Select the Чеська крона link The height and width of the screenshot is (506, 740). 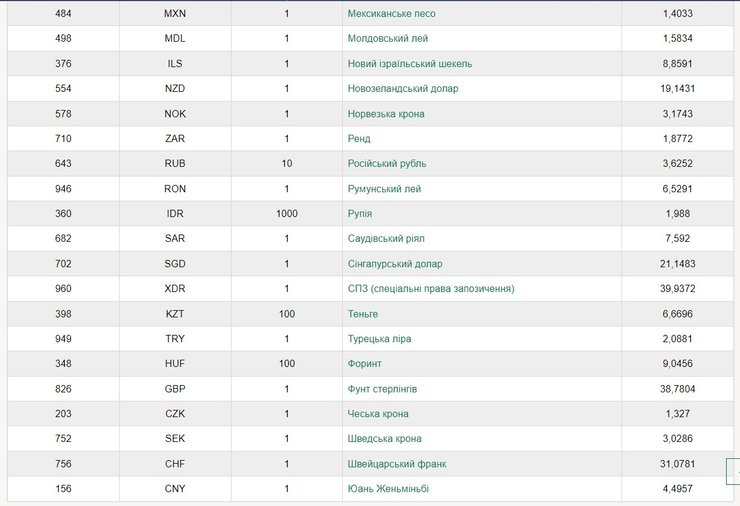point(378,414)
